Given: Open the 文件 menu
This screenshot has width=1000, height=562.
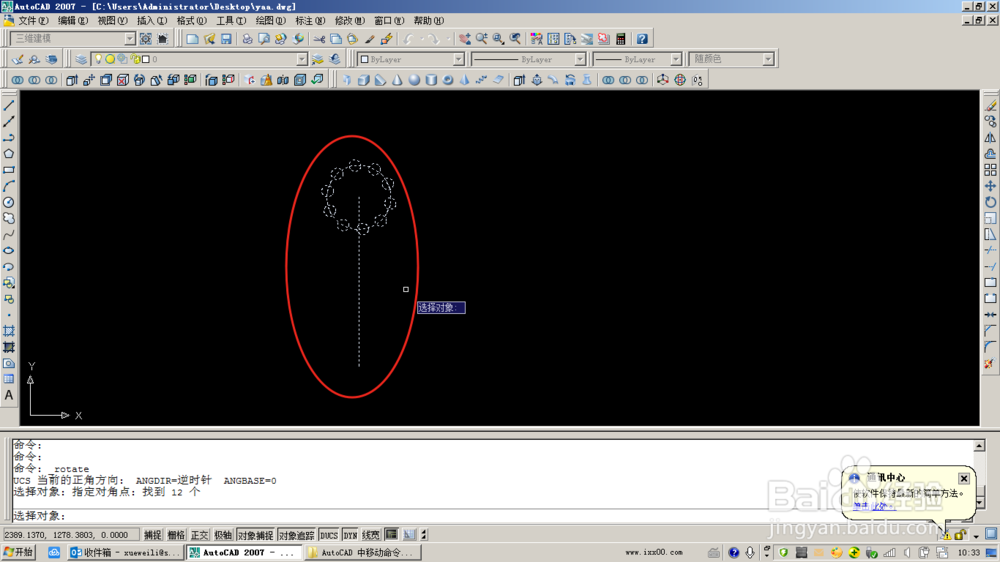Looking at the screenshot, I should (33, 21).
